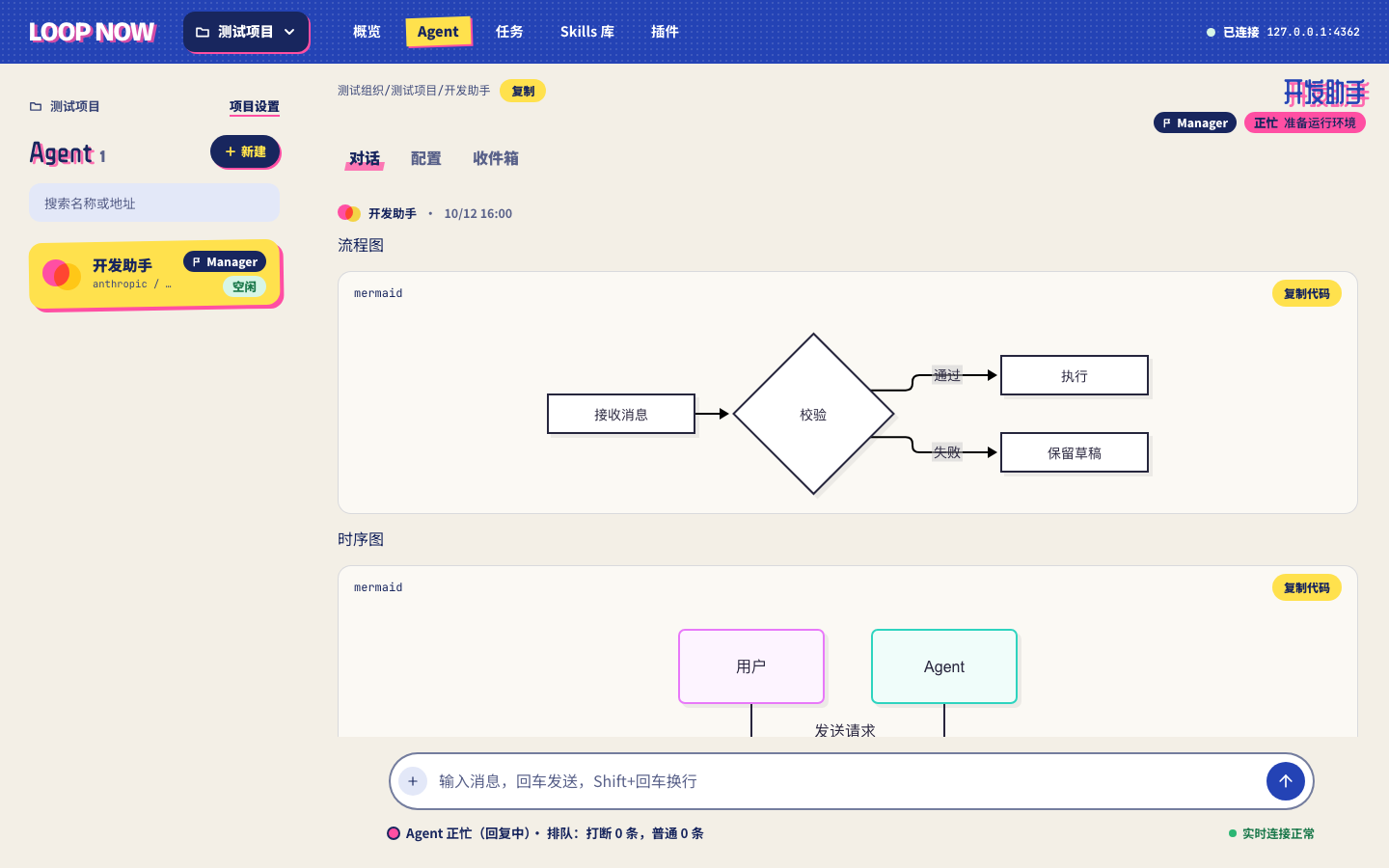Select the Agent nav tab

(x=438, y=32)
